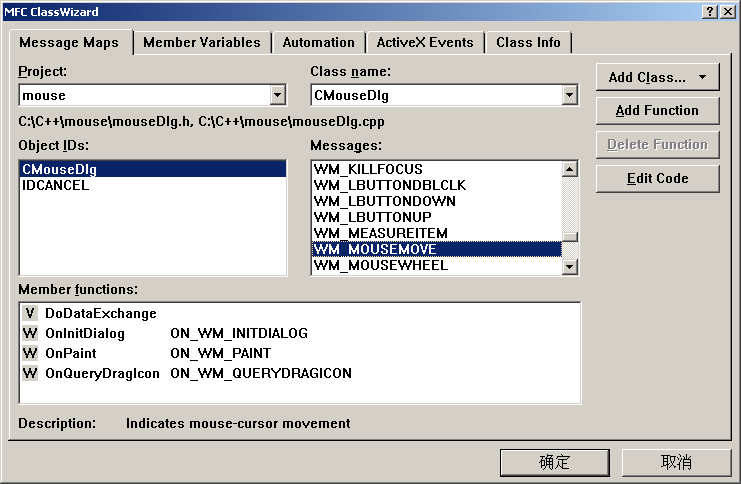Click the W icon beside OnInitDialog
The width and height of the screenshot is (741, 484).
click(30, 333)
